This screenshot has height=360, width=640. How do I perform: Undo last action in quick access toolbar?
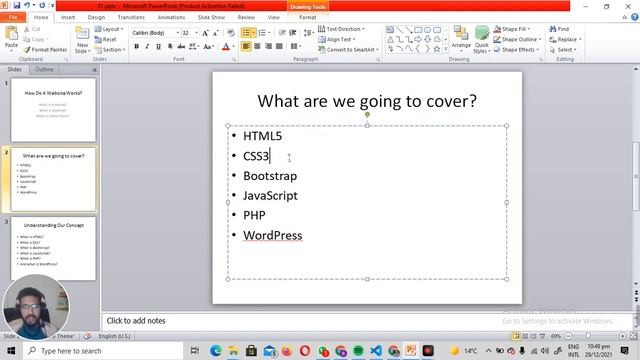tap(27, 6)
